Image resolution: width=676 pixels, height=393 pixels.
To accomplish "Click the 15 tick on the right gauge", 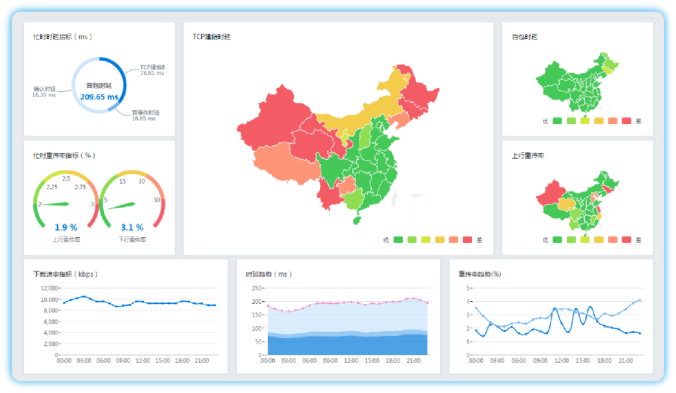I will pos(122,181).
